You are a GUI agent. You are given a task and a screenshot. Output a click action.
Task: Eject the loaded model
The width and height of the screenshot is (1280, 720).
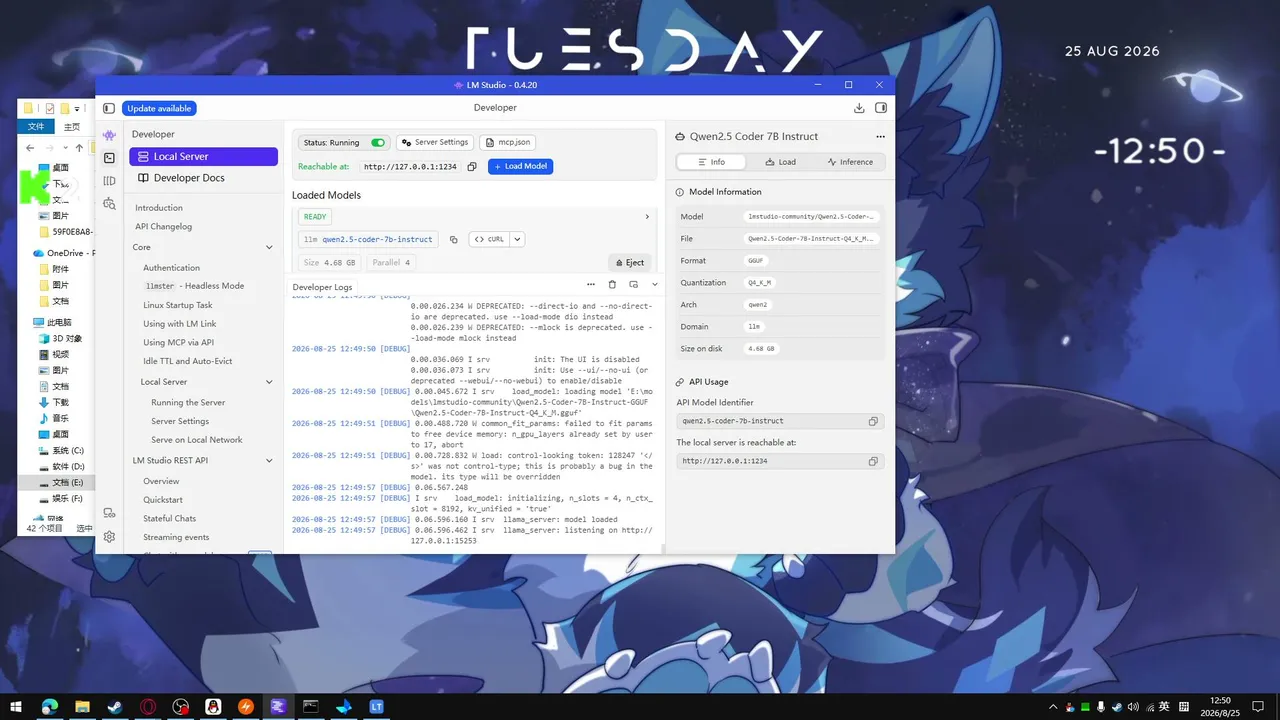click(629, 263)
